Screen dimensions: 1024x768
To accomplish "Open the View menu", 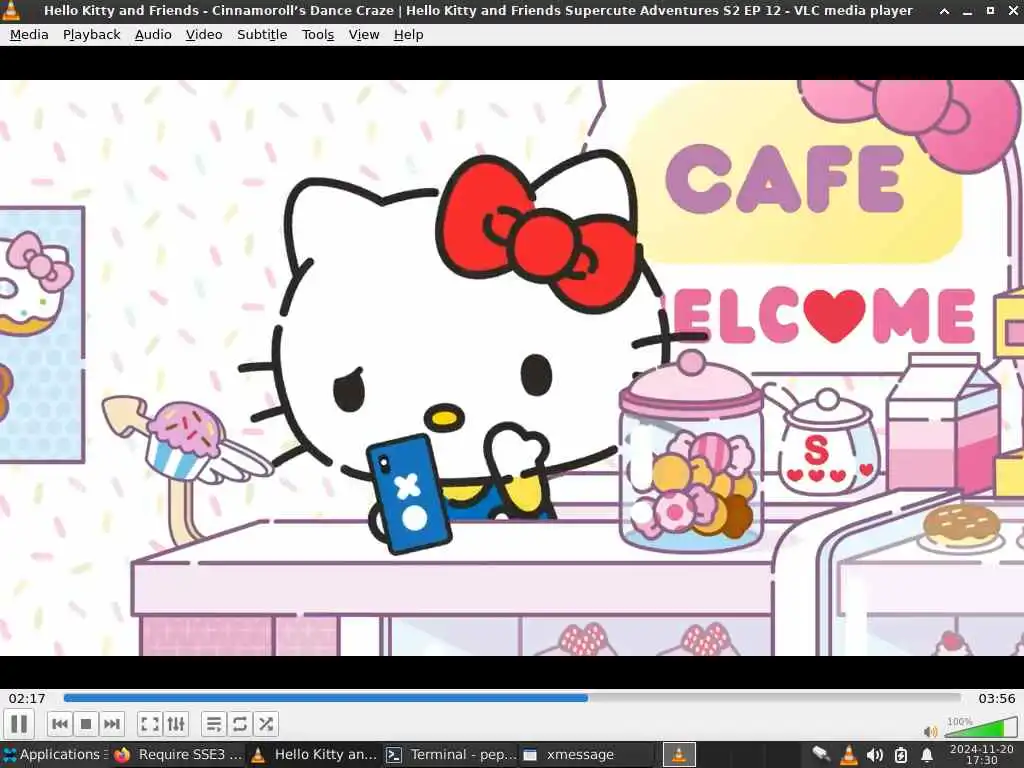I will coord(364,35).
